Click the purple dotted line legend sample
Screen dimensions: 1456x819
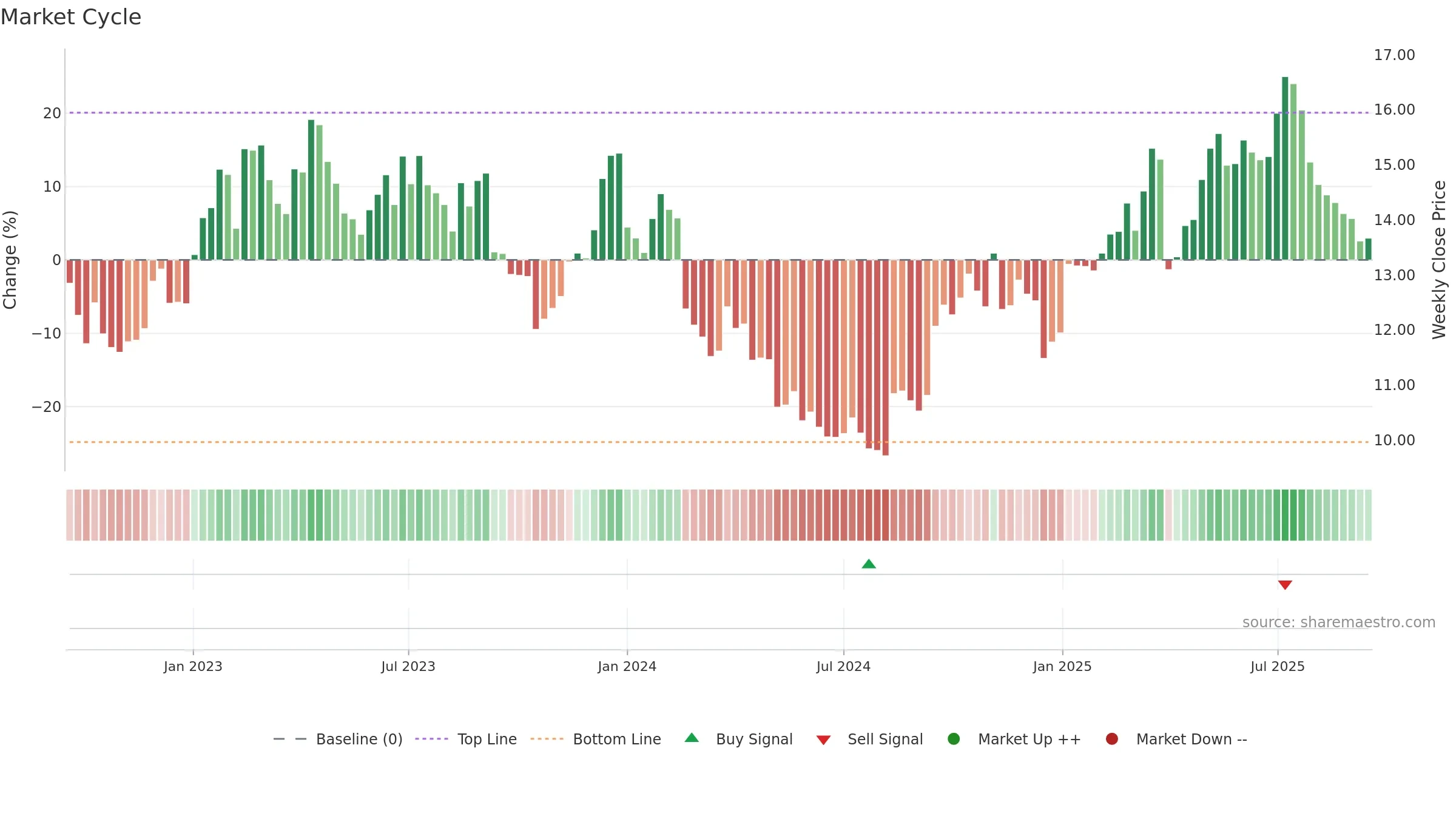431,739
